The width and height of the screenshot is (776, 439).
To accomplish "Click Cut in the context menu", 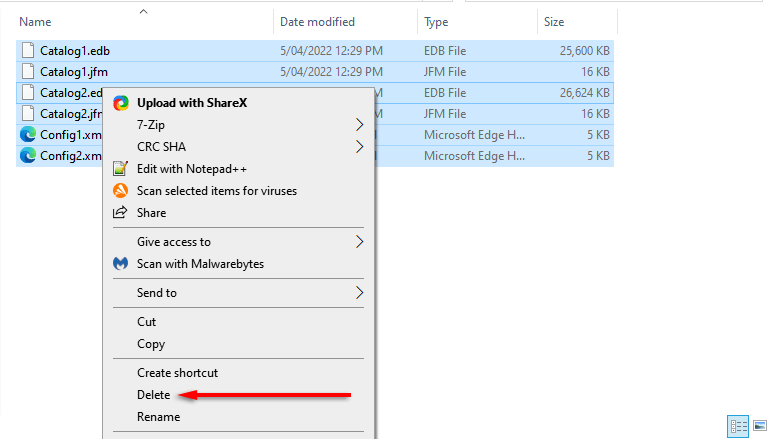I will tap(147, 322).
